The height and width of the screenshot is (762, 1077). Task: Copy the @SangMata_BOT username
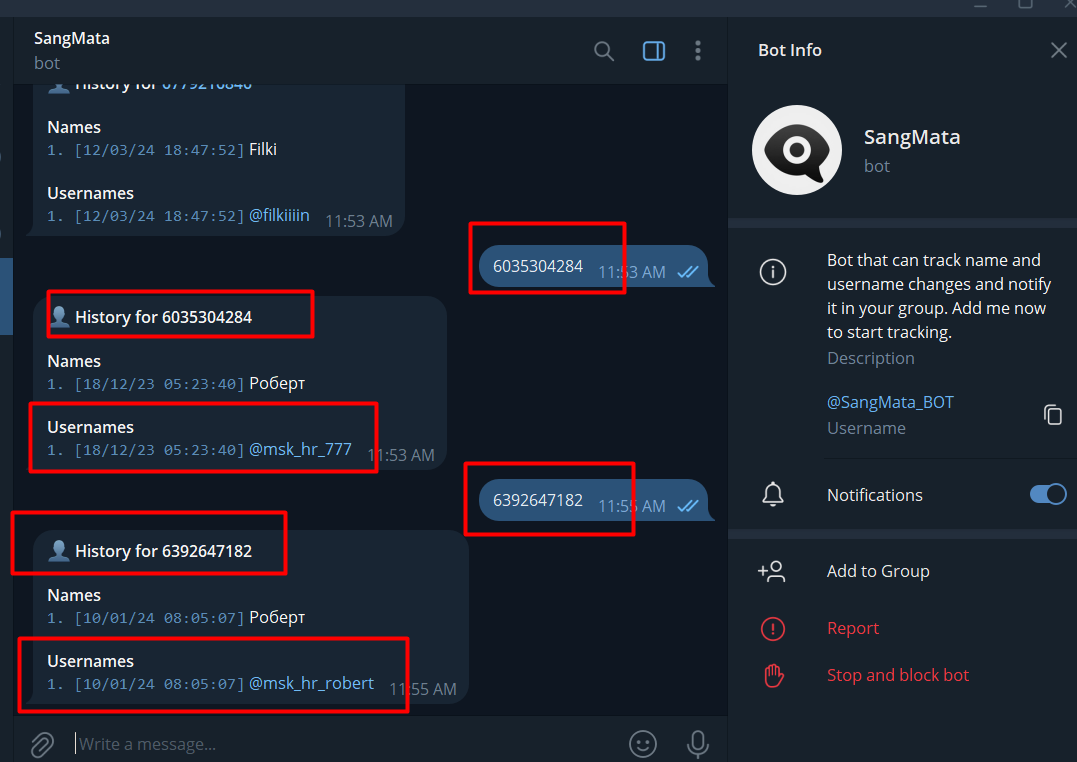pos(1052,415)
